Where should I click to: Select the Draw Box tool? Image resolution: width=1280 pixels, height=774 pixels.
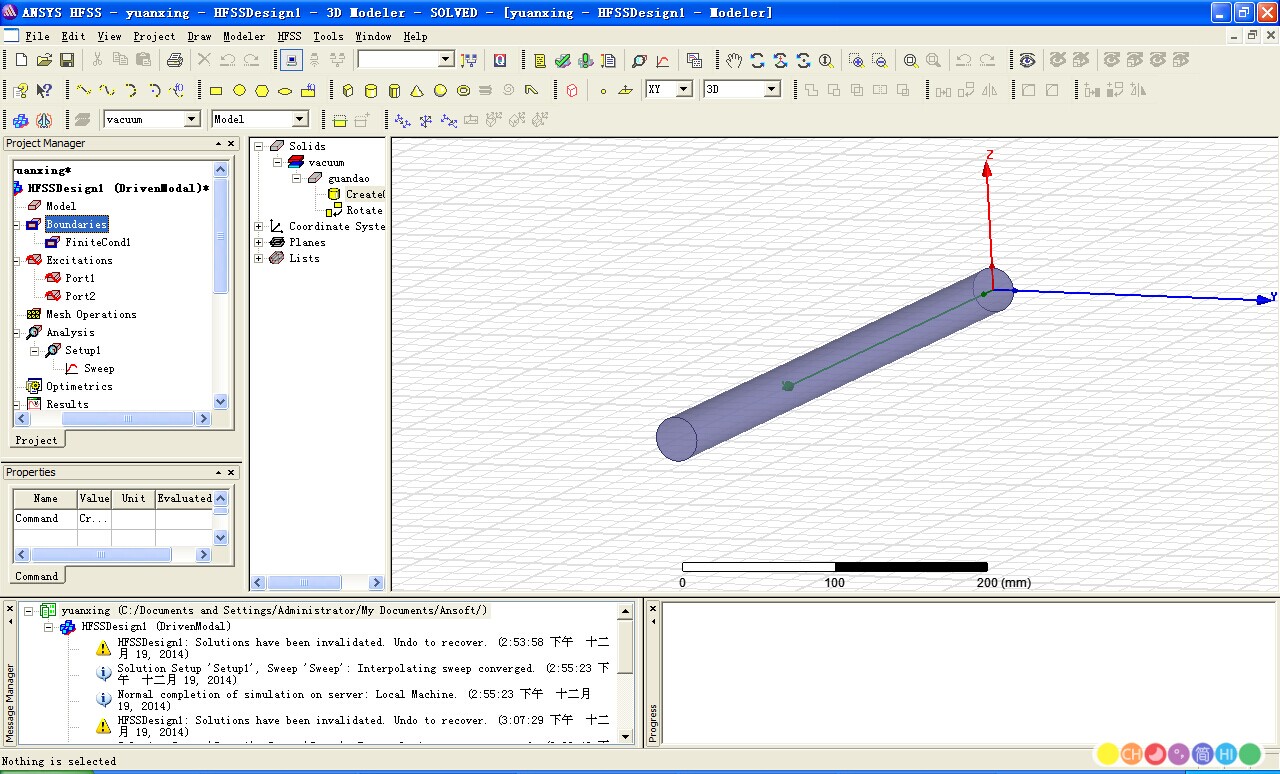coord(348,90)
